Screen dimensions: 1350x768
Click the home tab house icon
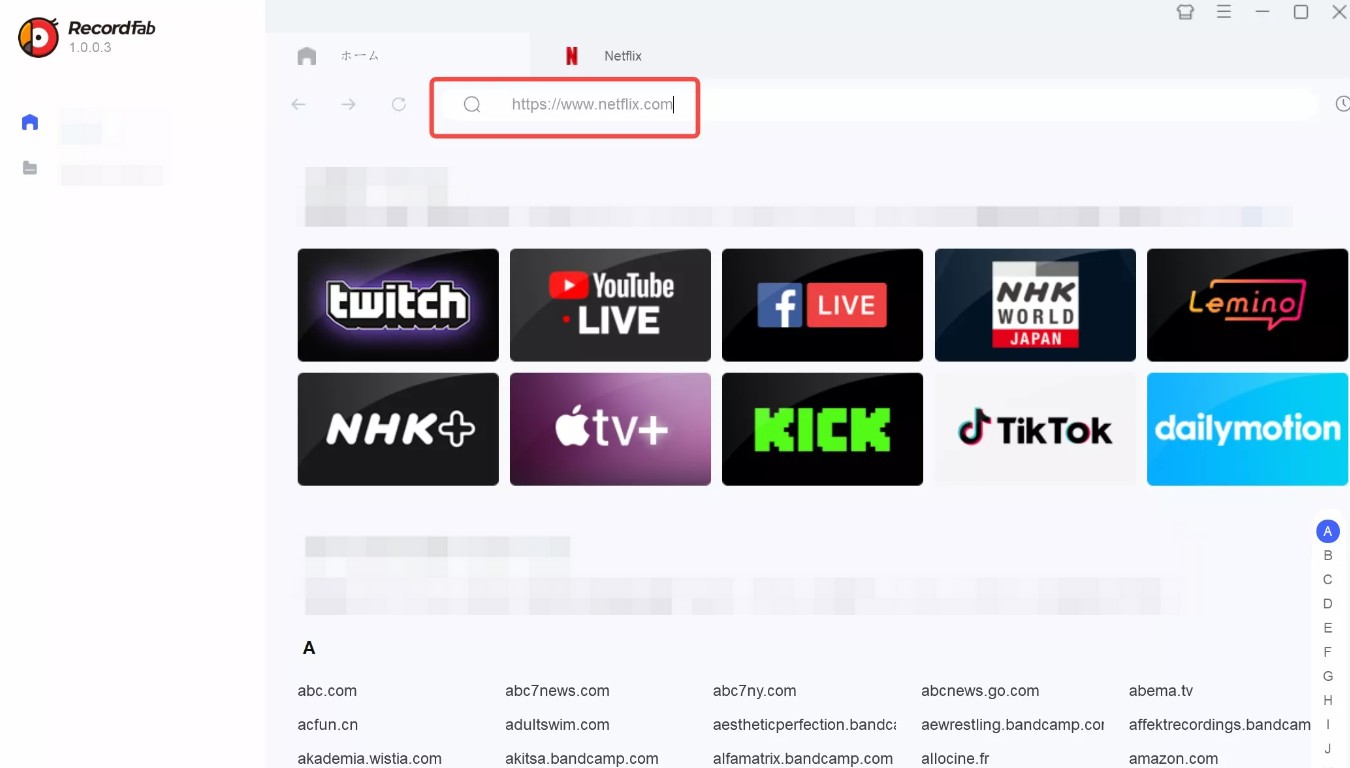(307, 56)
